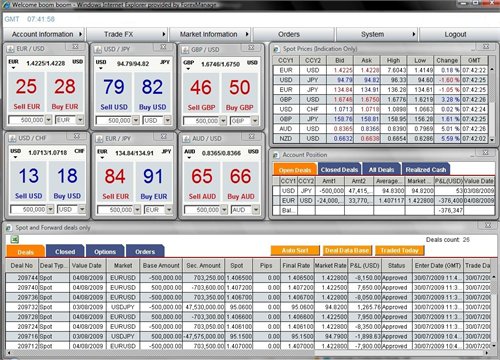This screenshot has width=500, height=360.
Task: Select Open Deals tab in Account Position
Action: point(295,170)
